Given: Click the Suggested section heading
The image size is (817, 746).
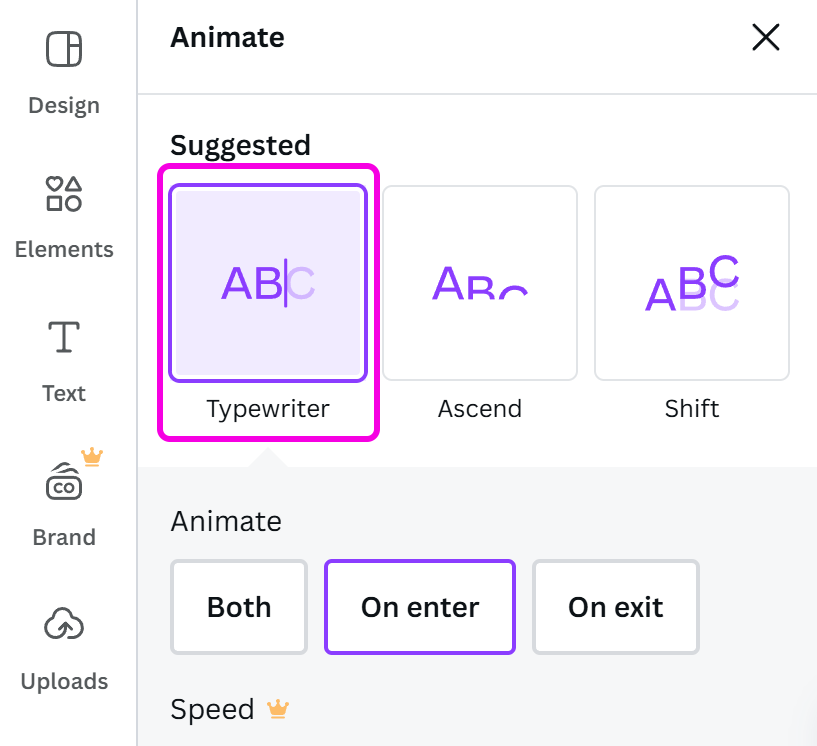Looking at the screenshot, I should pos(240,145).
